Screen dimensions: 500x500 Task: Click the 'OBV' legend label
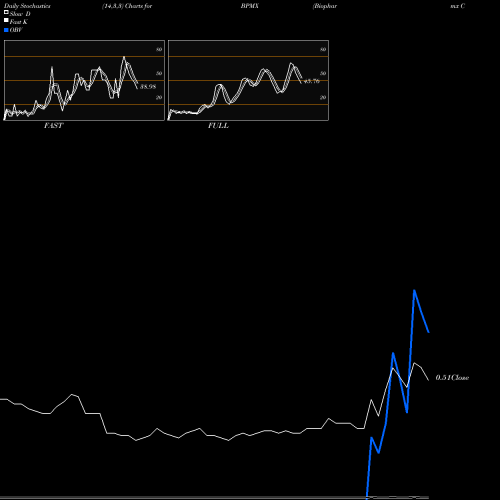click(x=16, y=30)
